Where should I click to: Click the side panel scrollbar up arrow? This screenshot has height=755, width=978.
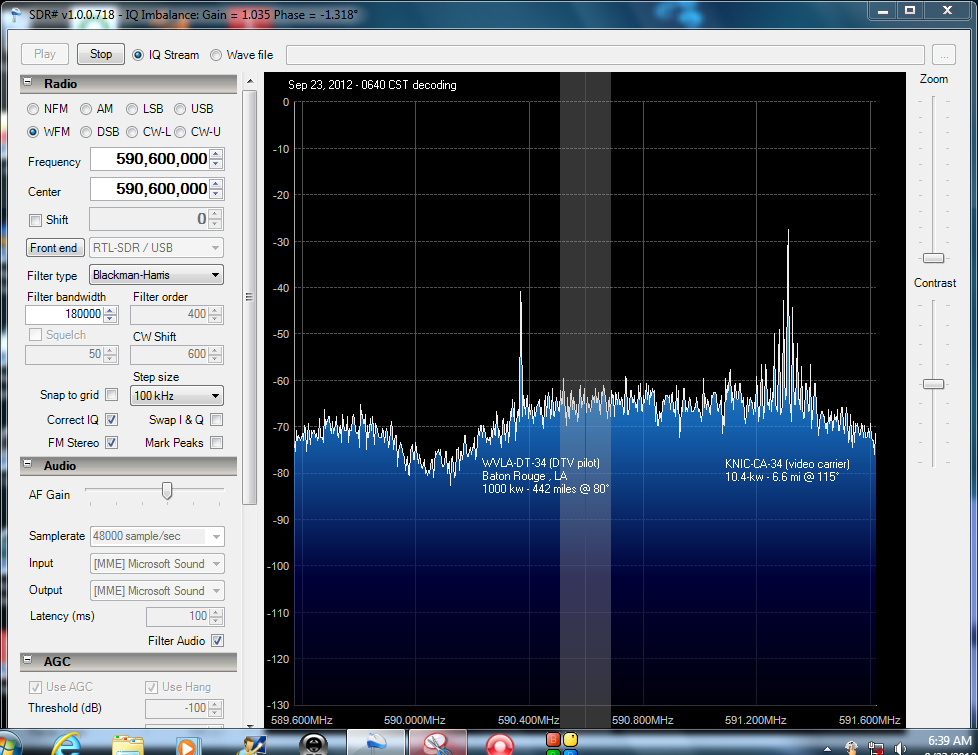click(249, 82)
